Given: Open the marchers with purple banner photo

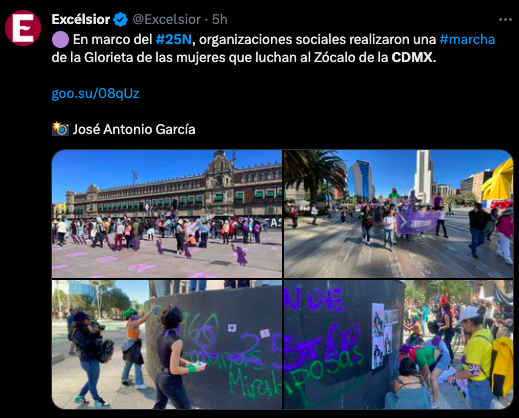Looking at the screenshot, I should coord(398,214).
